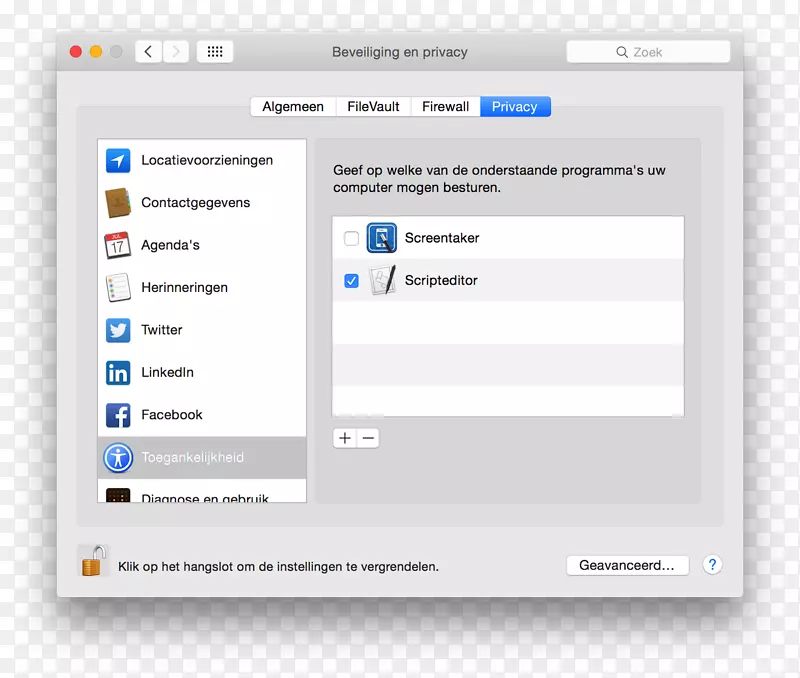Open Contactgegevens privacy settings
Image resolution: width=800 pixels, height=678 pixels.
click(x=118, y=202)
